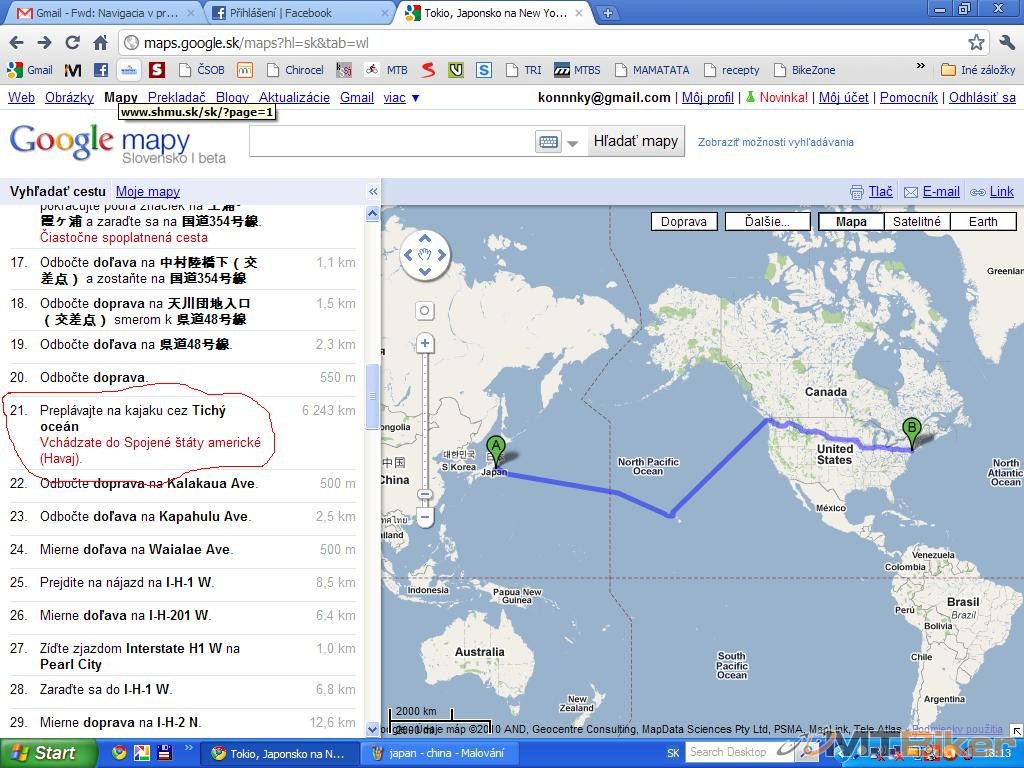The height and width of the screenshot is (768, 1024).
Task: Switch to the Facebook Přihlášení tab
Action: (x=298, y=13)
